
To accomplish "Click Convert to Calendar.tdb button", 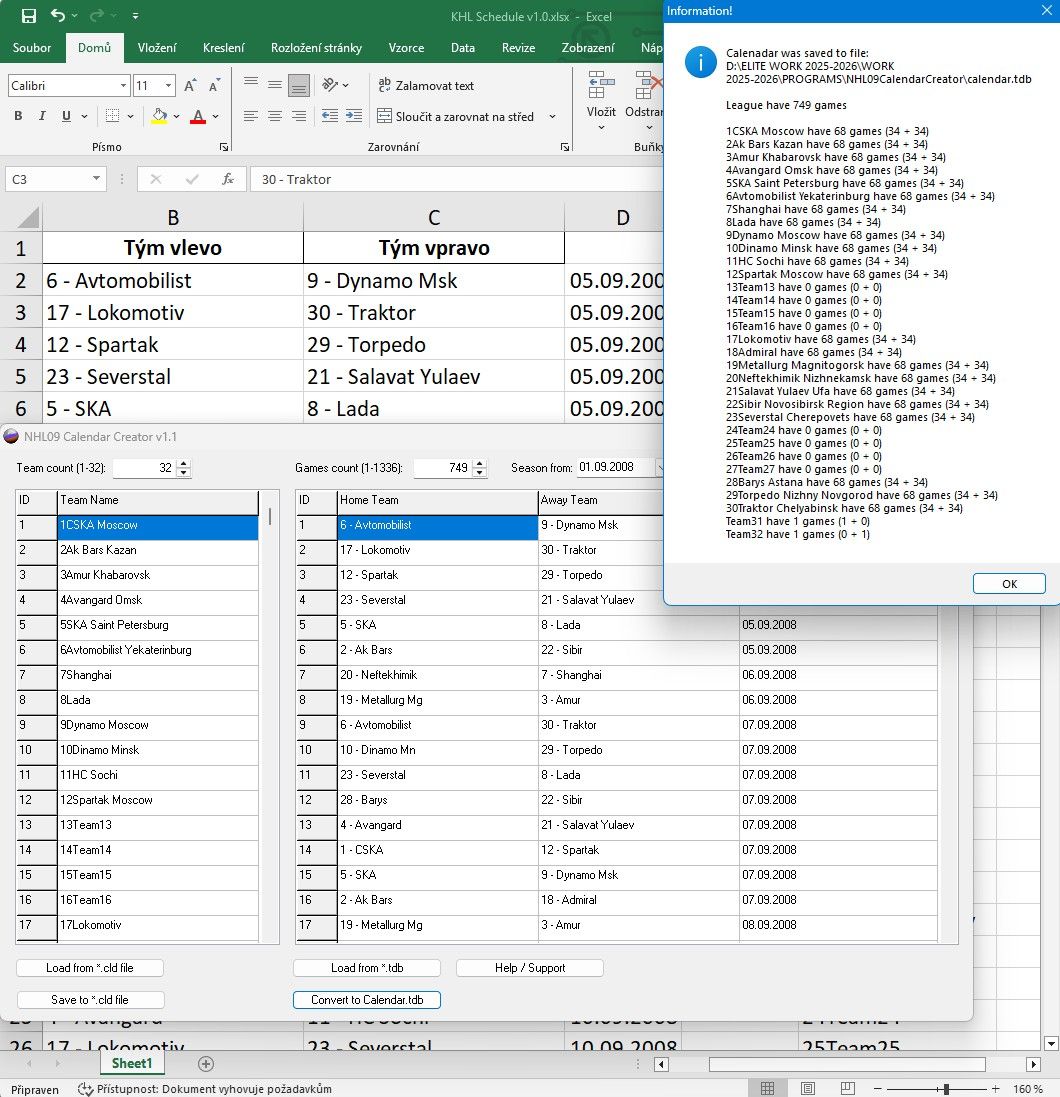I will [367, 1000].
